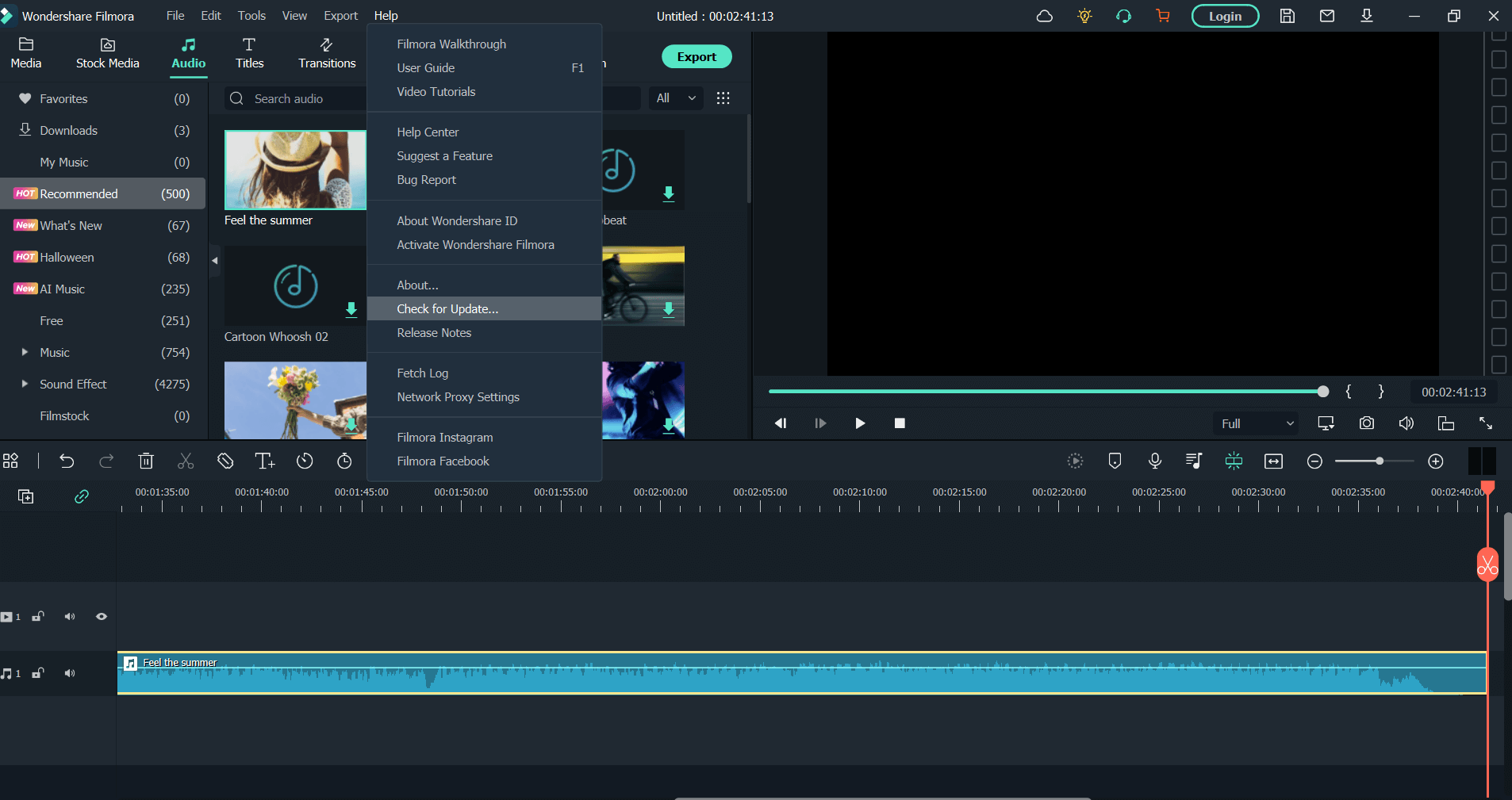Open the Recommended audio category
Screen dimensions: 1512x800
coord(102,193)
